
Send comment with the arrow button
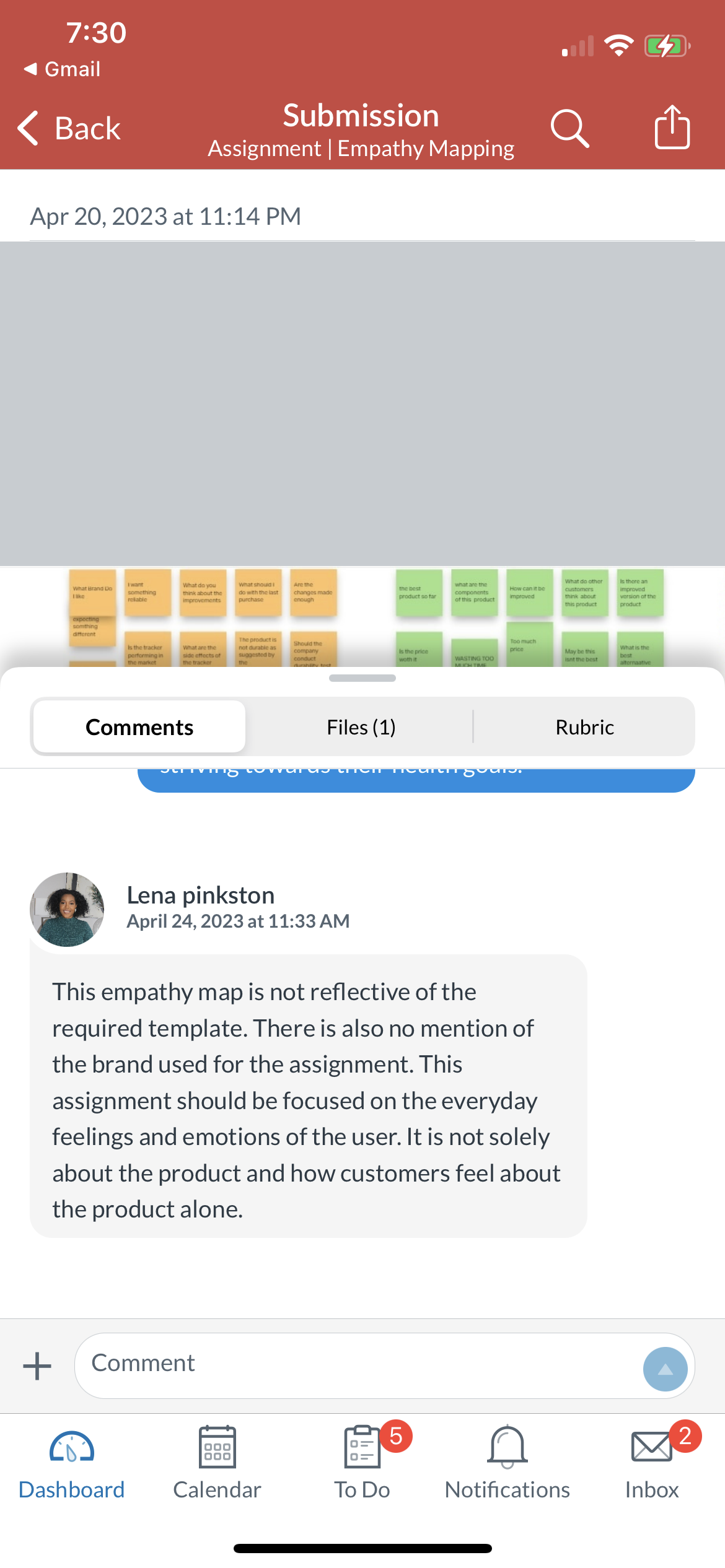(x=665, y=1369)
